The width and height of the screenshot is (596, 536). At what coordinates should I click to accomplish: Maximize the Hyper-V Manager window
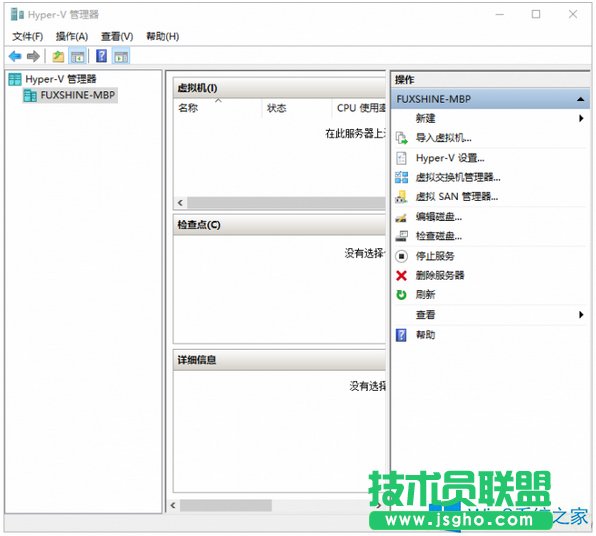(536, 14)
